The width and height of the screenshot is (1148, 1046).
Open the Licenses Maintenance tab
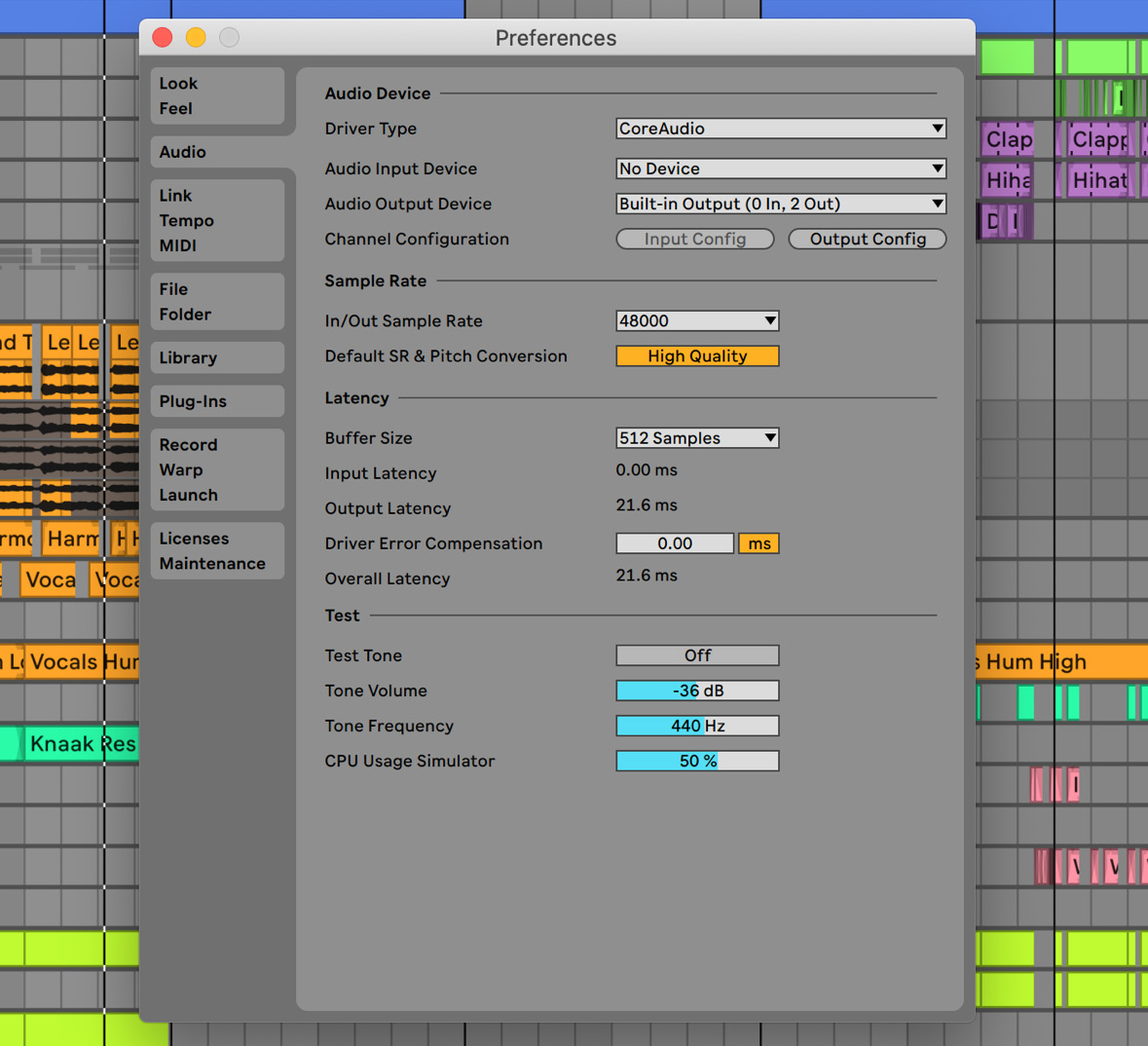[x=217, y=551]
